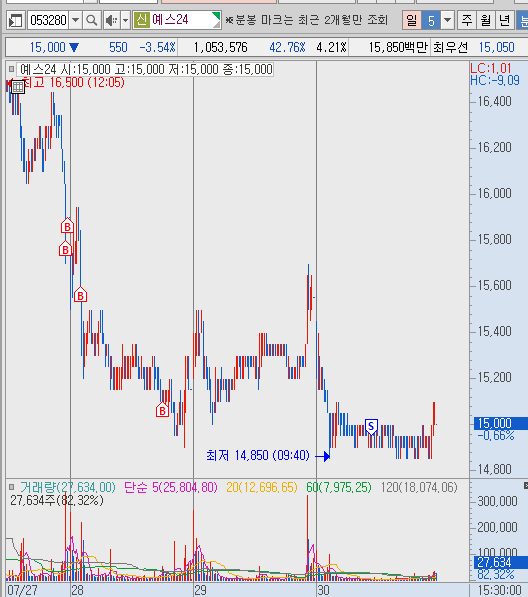The width and height of the screenshot is (528, 597).
Task: Click the stock code input field 053280
Action: [48, 20]
